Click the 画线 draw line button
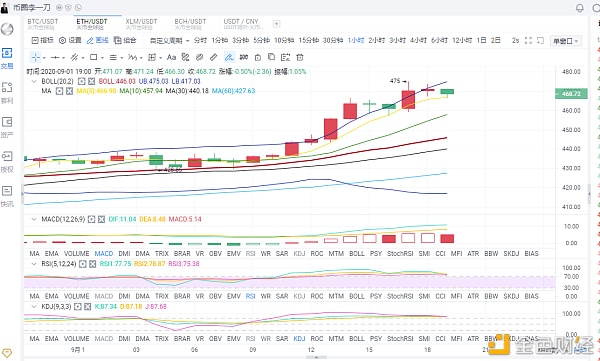Viewport: 600px width, 361px height. tap(98, 40)
